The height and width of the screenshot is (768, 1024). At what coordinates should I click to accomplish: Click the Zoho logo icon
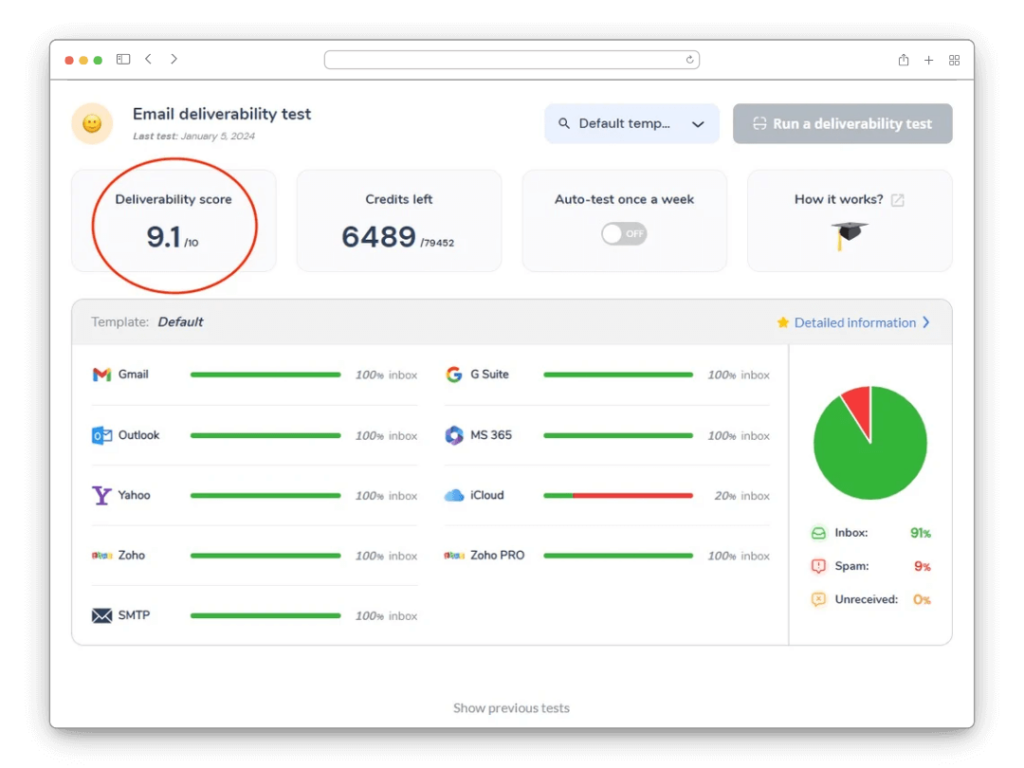(101, 555)
